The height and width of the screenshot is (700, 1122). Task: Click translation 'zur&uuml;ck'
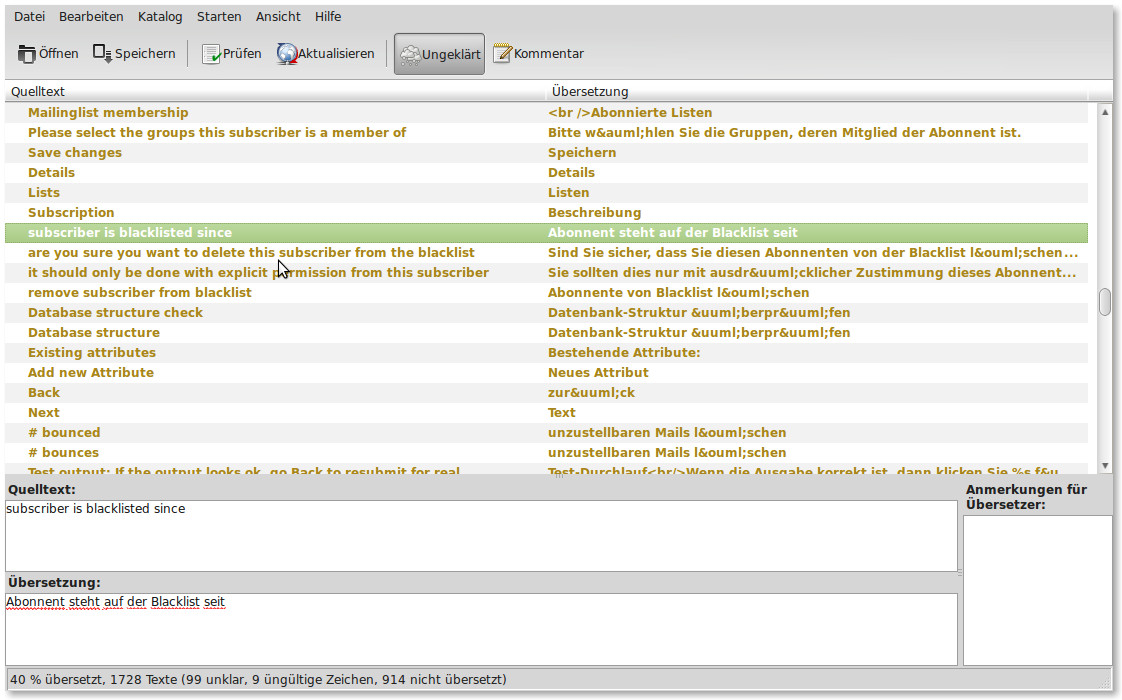click(591, 393)
